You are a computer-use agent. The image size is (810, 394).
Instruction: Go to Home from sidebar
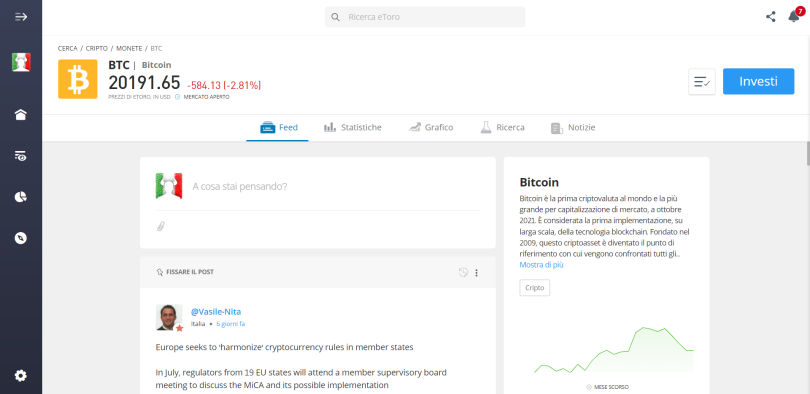(x=21, y=115)
